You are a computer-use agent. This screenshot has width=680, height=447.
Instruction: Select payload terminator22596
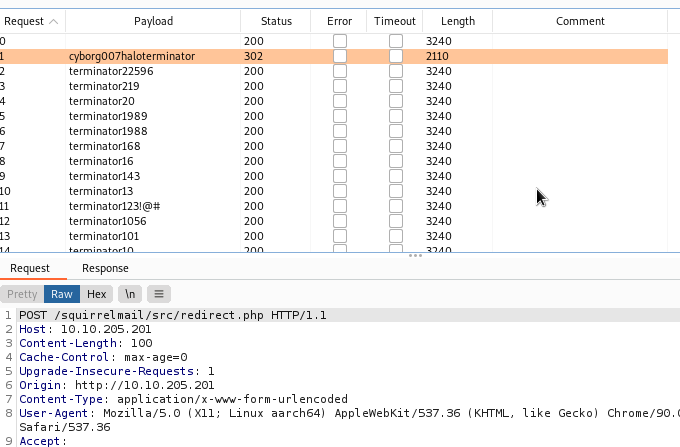111,71
